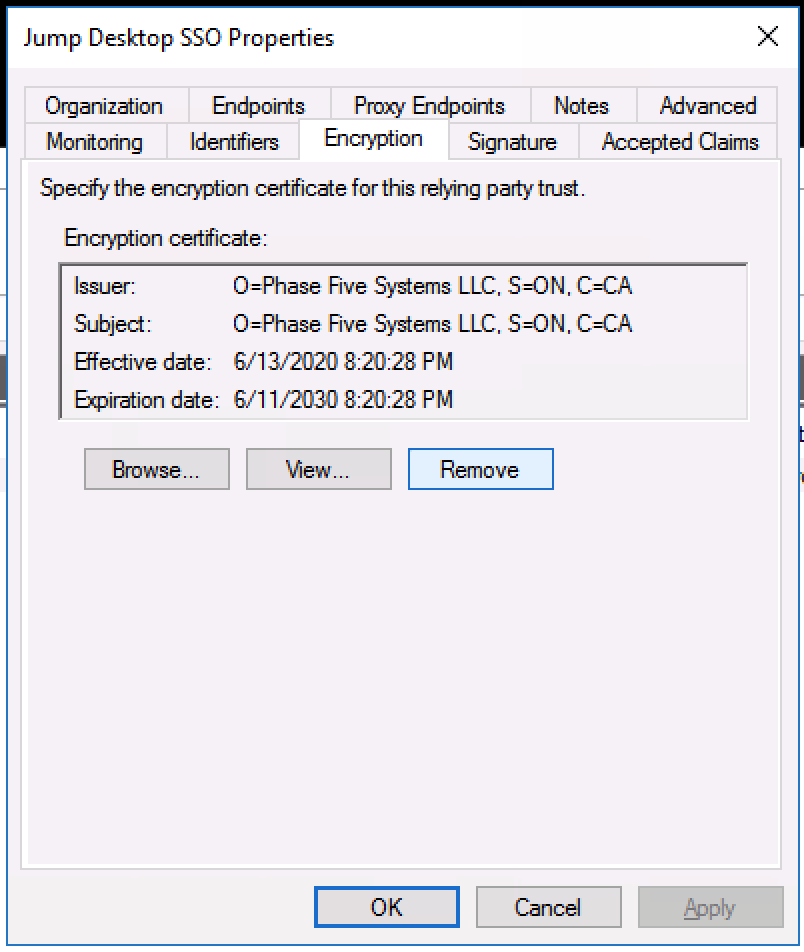View the Notes tab
This screenshot has width=804, height=952.
582,105
